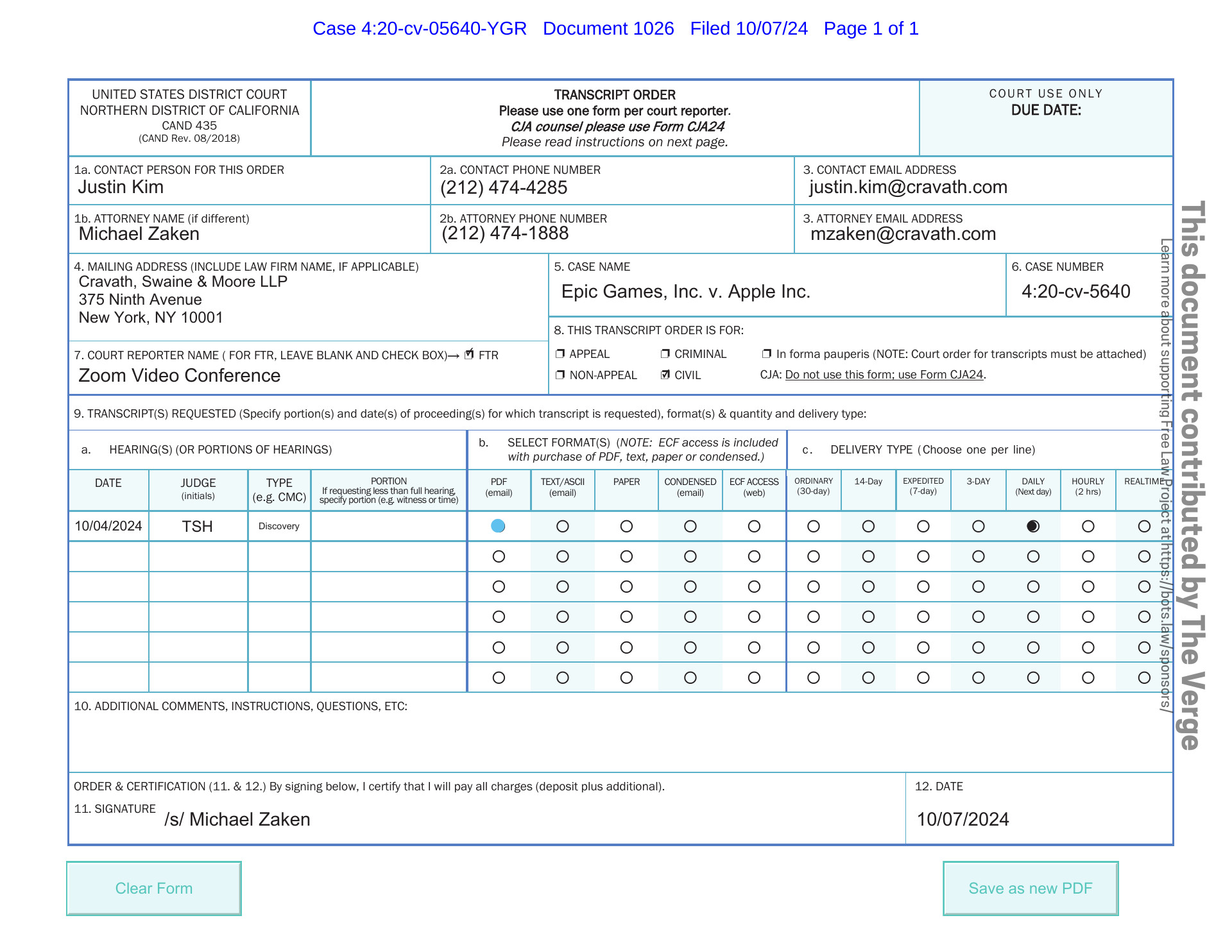Choose 14-Day delivery for 10/04/2024 hearing

click(869, 526)
